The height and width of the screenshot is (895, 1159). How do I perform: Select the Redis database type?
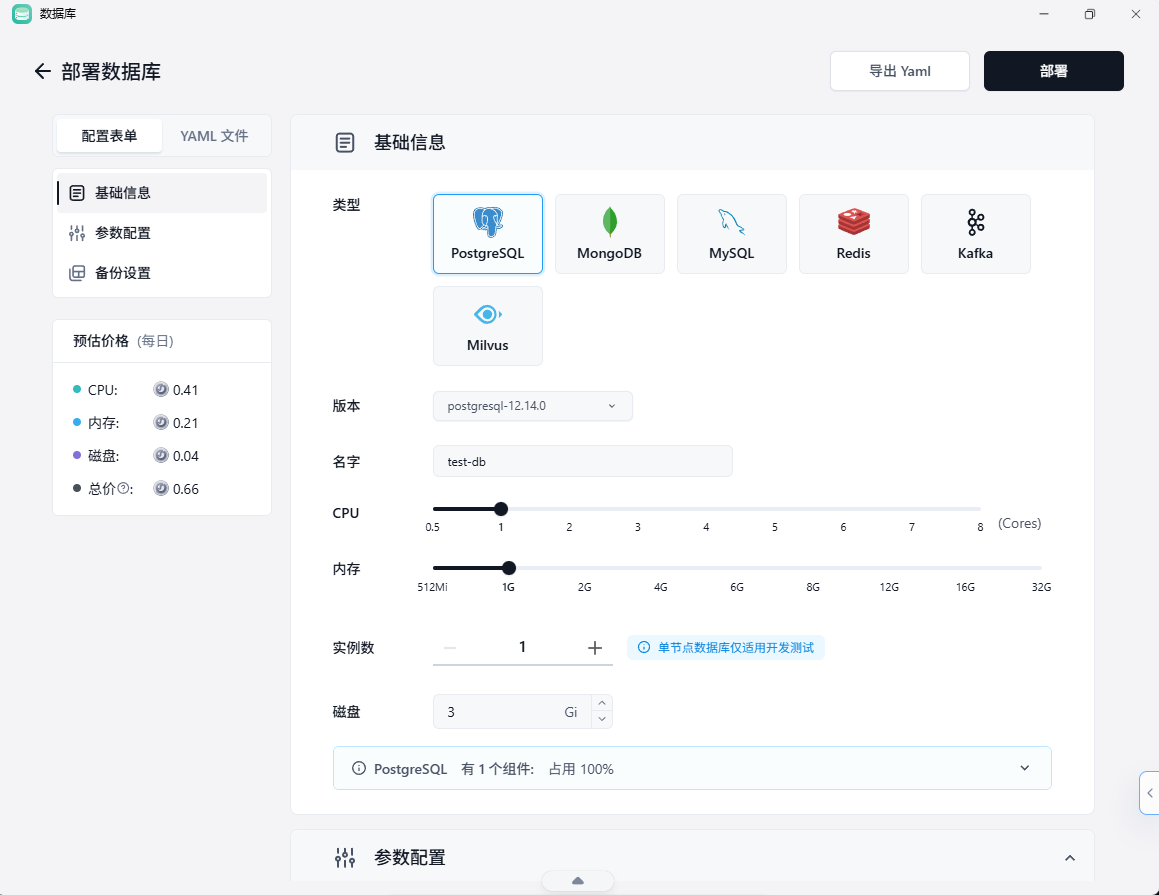(854, 234)
